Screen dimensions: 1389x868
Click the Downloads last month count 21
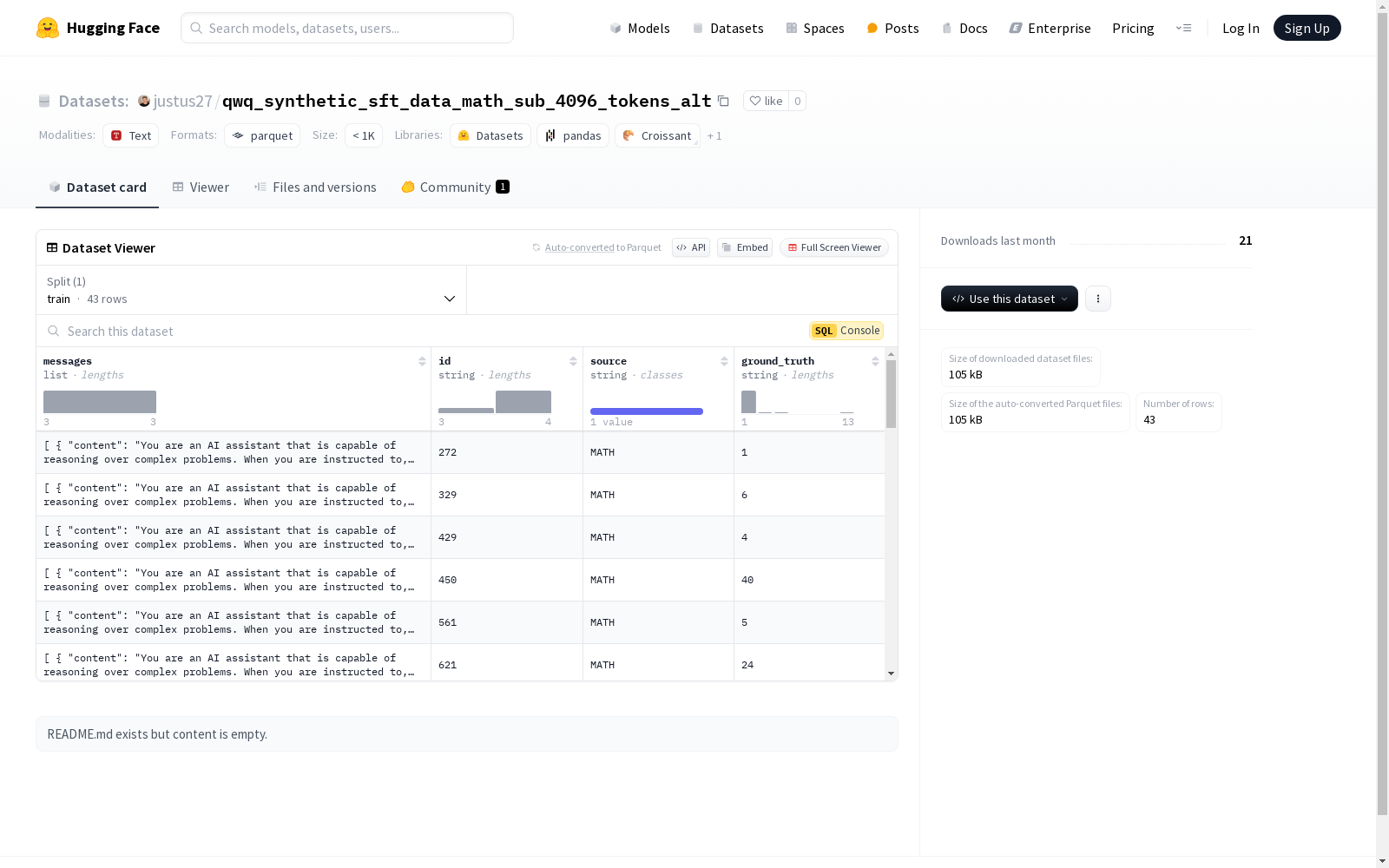click(x=1246, y=240)
